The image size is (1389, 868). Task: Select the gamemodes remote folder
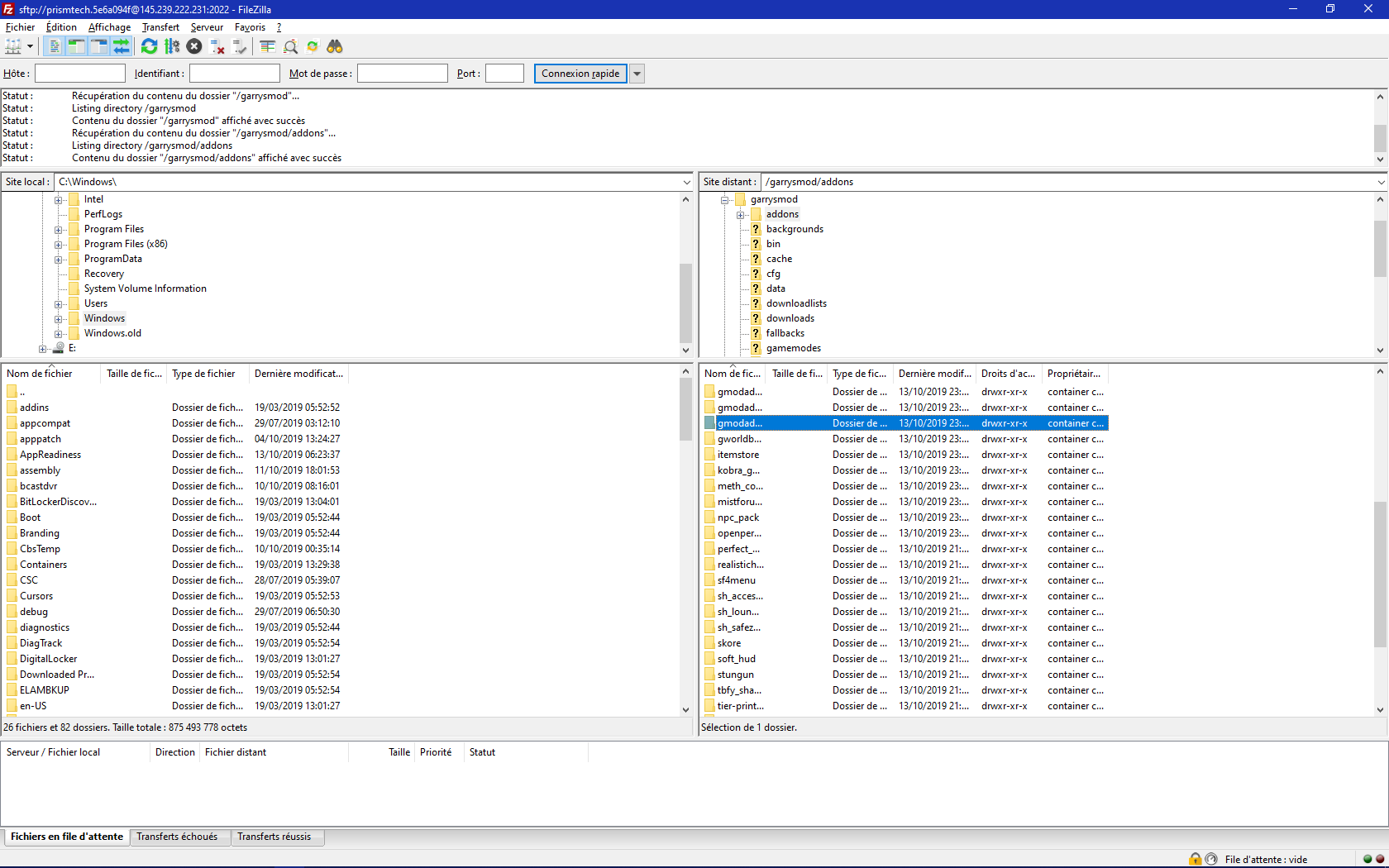tap(793, 348)
